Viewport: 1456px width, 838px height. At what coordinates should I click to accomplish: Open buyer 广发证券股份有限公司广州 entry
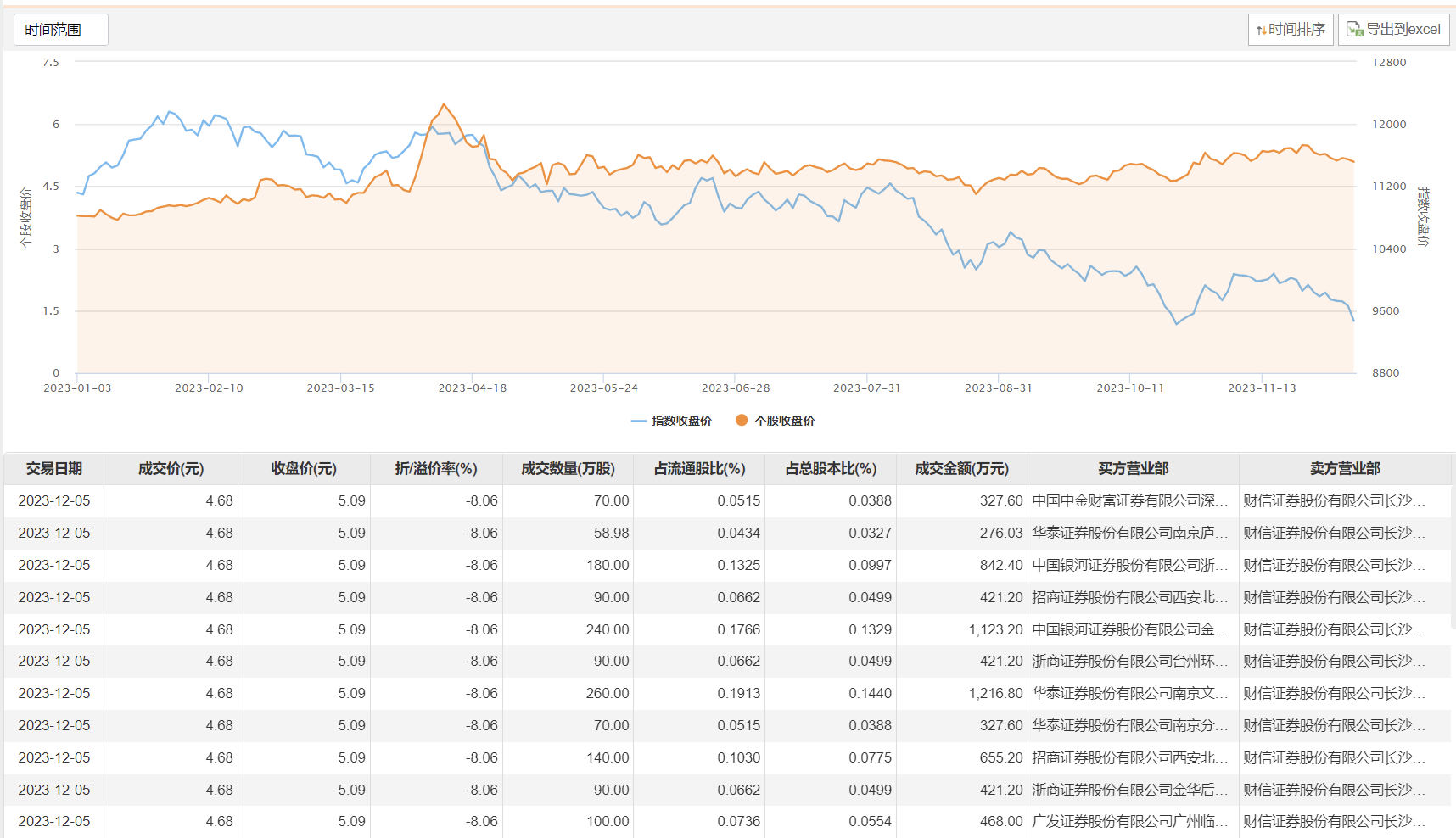(x=1129, y=822)
